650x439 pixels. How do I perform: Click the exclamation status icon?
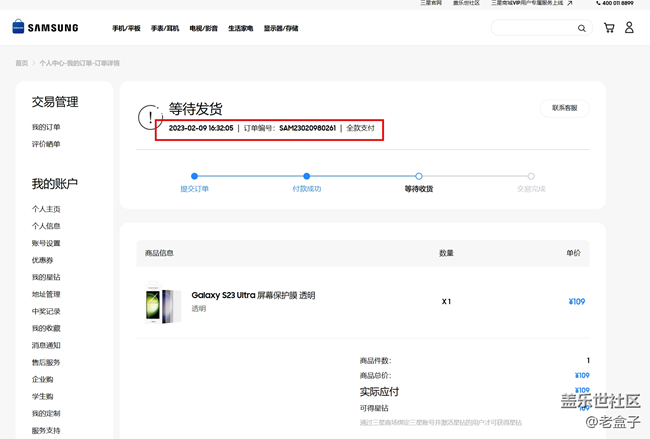(x=148, y=116)
